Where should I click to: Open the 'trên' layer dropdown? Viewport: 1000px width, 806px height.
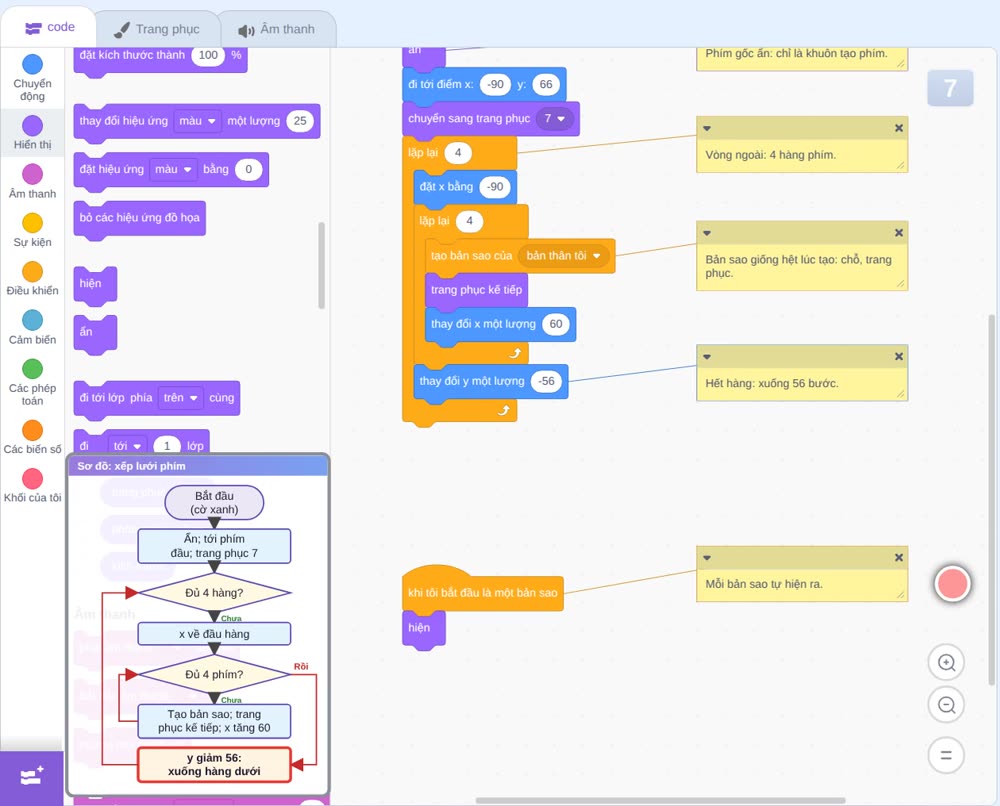(x=180, y=398)
